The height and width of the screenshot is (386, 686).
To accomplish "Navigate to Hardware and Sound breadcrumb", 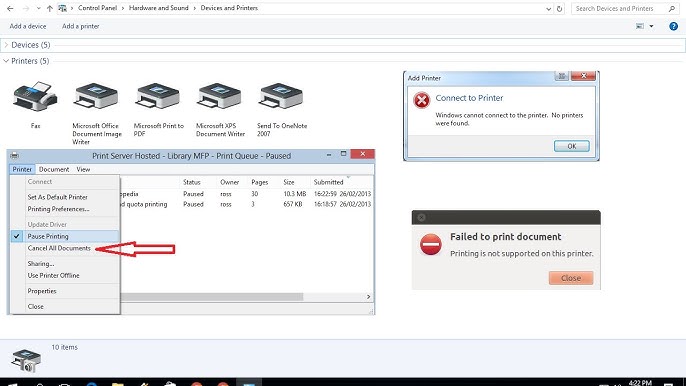I will (x=158, y=8).
